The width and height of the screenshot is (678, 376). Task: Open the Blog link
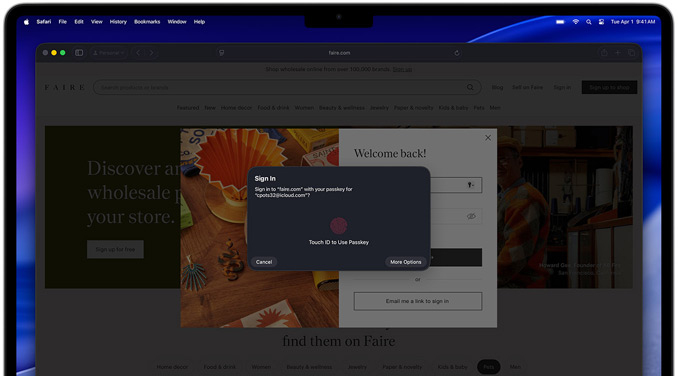tap(497, 87)
